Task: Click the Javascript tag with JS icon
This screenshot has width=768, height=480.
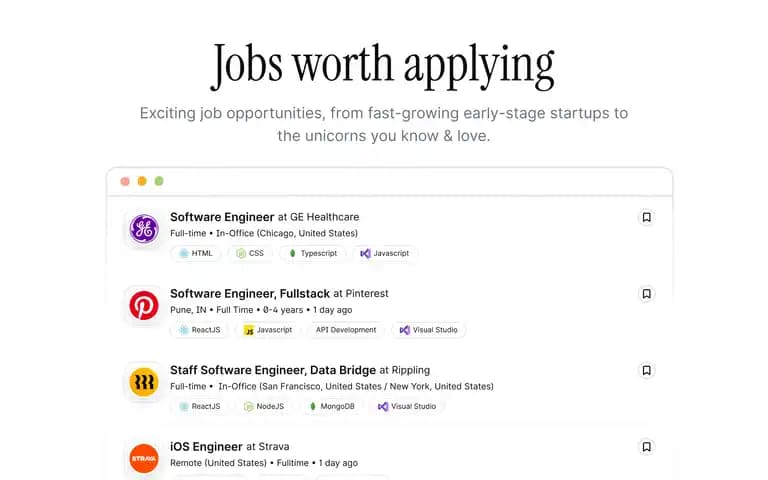Action: pos(268,330)
